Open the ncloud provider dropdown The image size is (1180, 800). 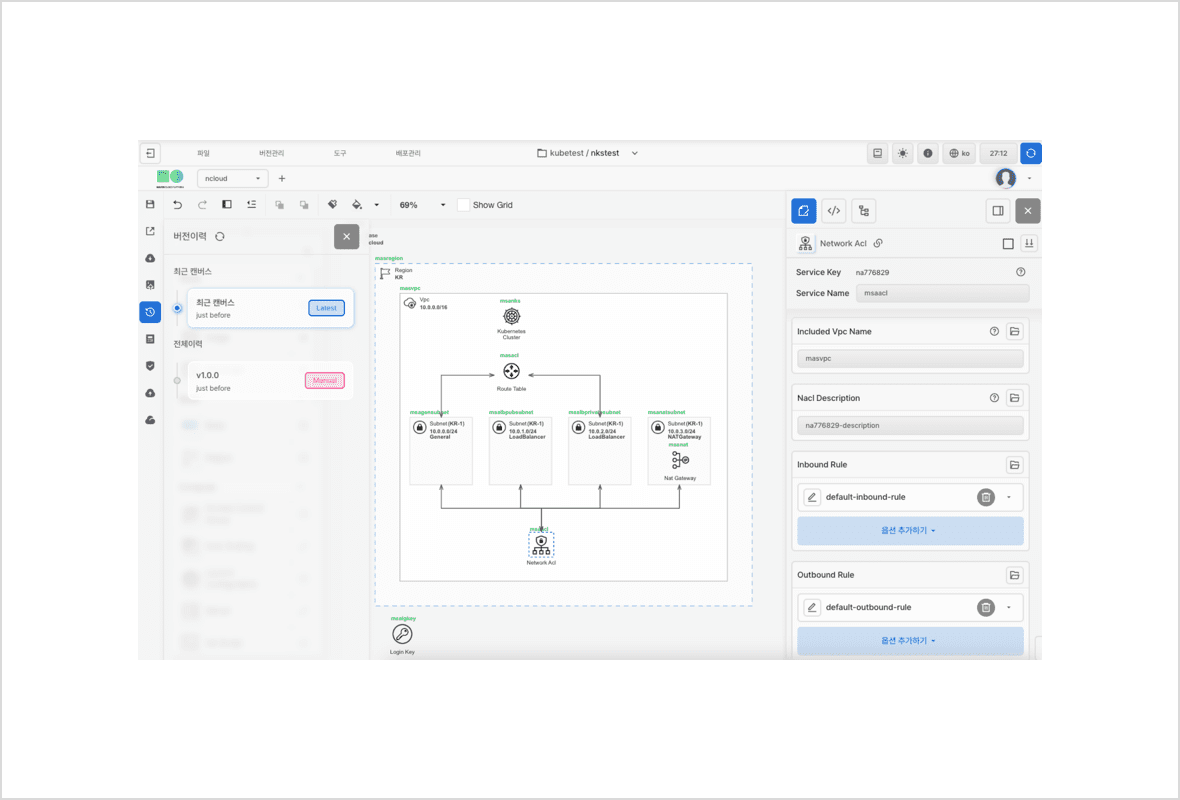232,179
